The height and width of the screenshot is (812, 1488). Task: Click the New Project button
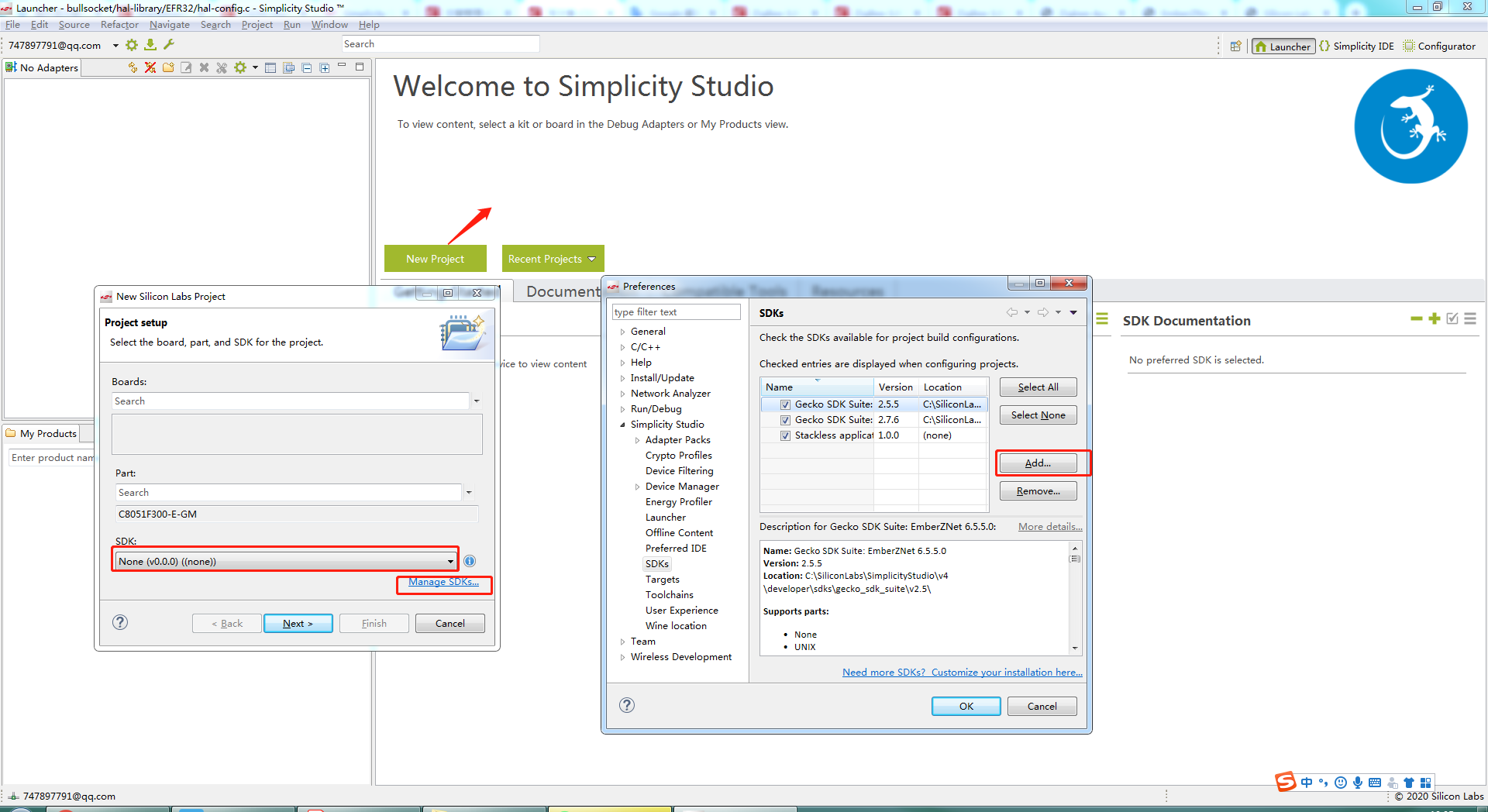[x=436, y=259]
